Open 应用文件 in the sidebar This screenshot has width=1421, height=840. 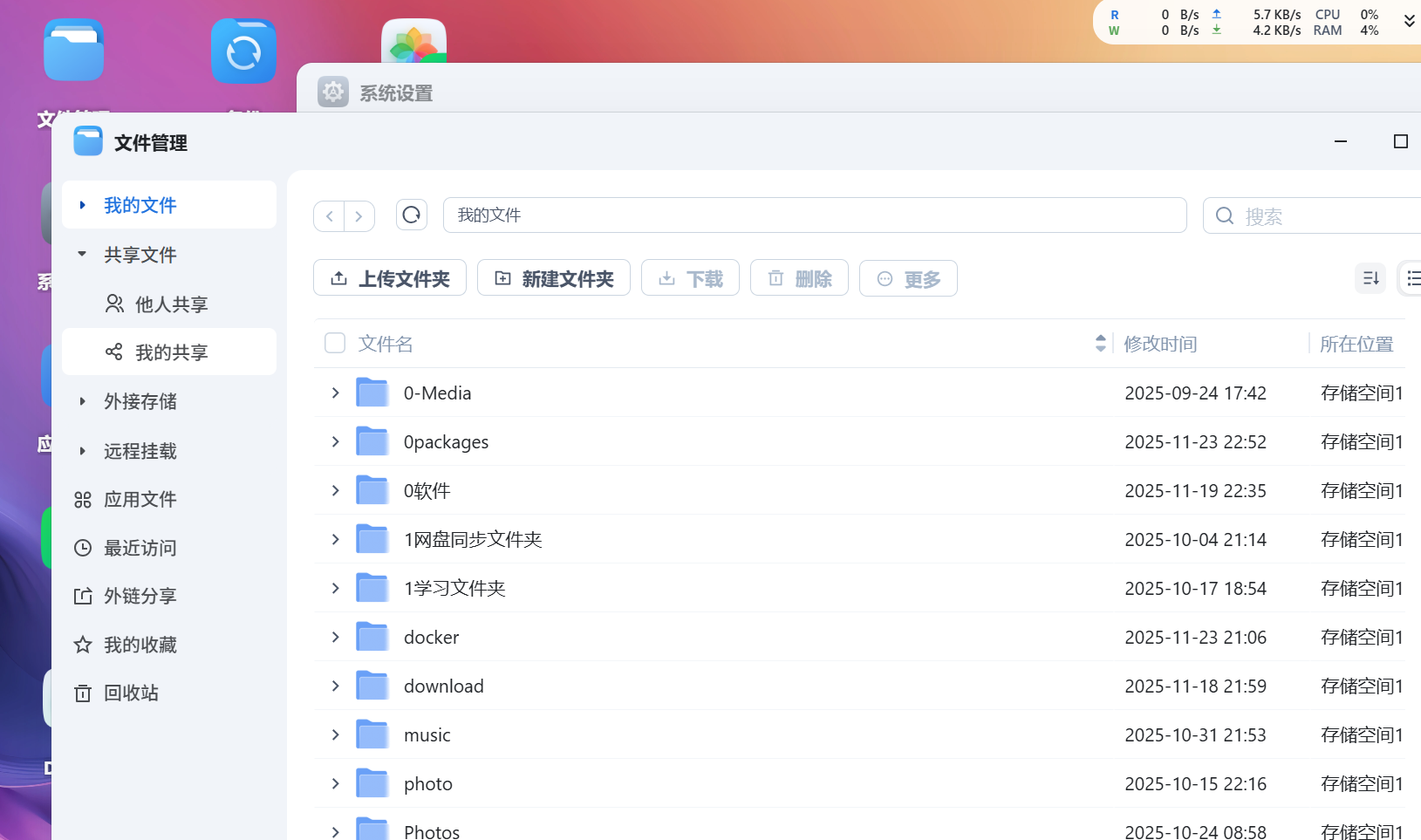(x=140, y=499)
